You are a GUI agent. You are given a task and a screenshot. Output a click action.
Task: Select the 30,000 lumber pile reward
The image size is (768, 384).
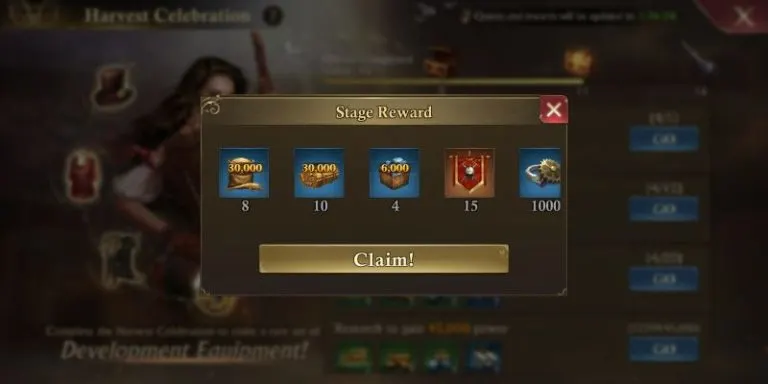tap(319, 173)
